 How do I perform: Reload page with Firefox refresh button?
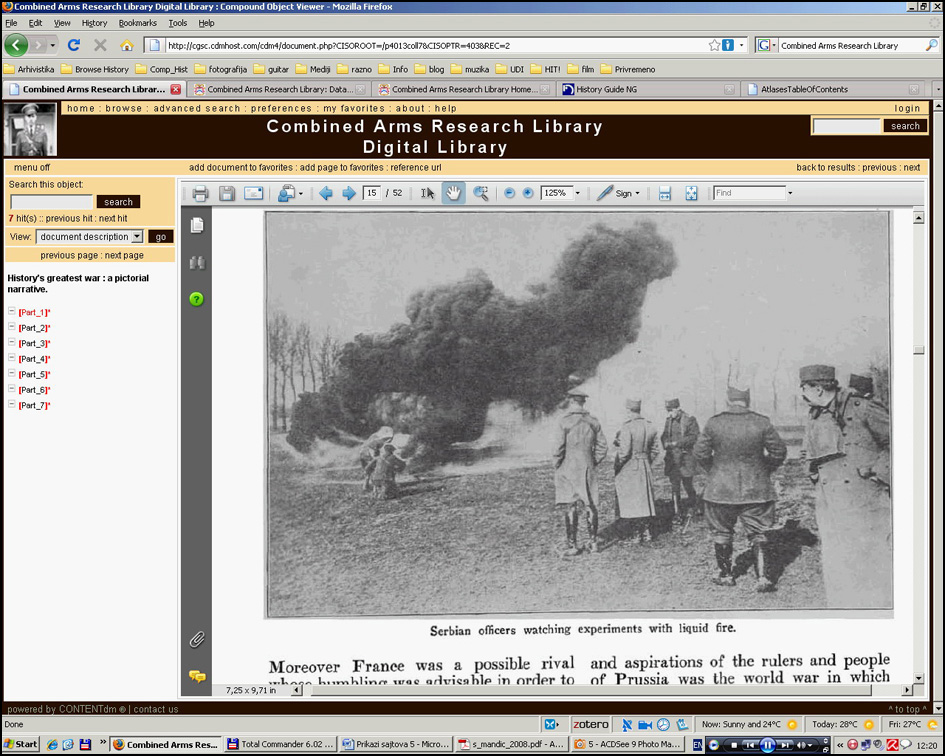pos(73,45)
